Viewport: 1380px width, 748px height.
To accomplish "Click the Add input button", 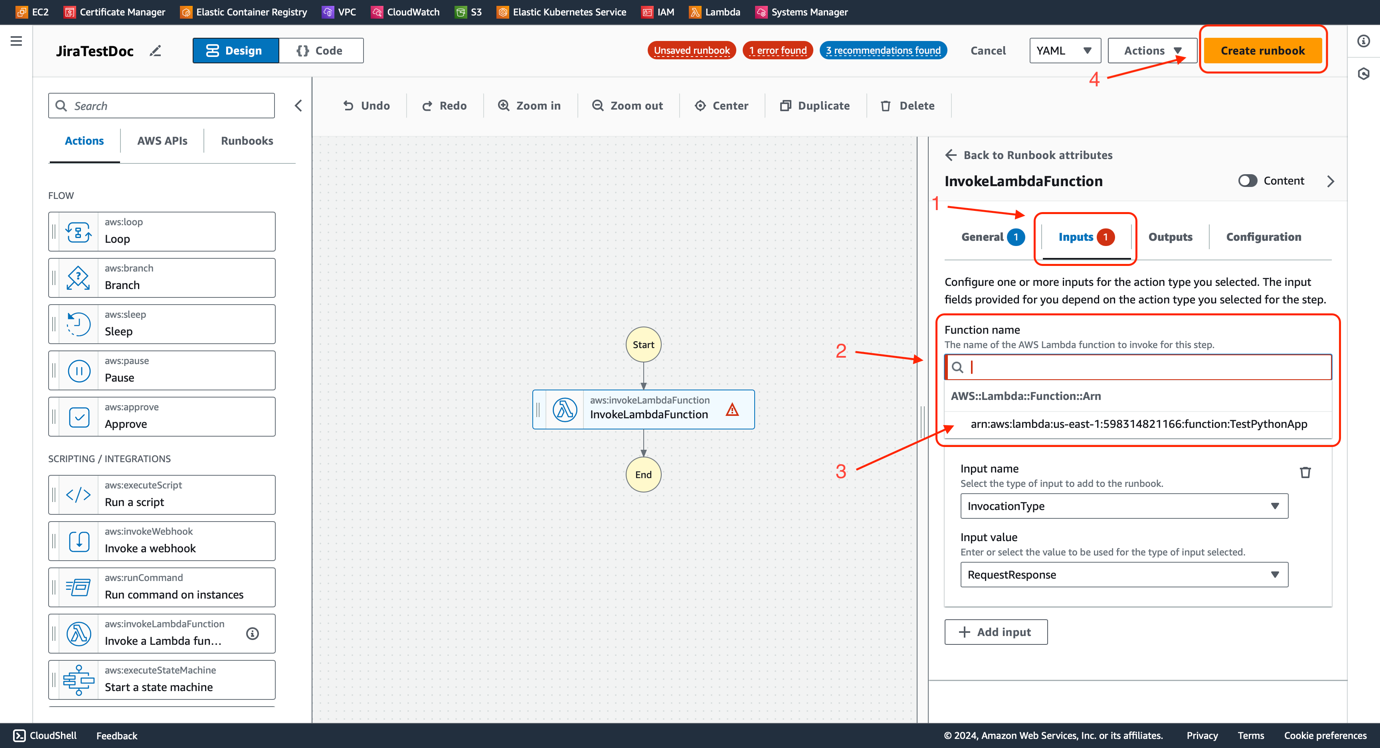I will tap(996, 632).
